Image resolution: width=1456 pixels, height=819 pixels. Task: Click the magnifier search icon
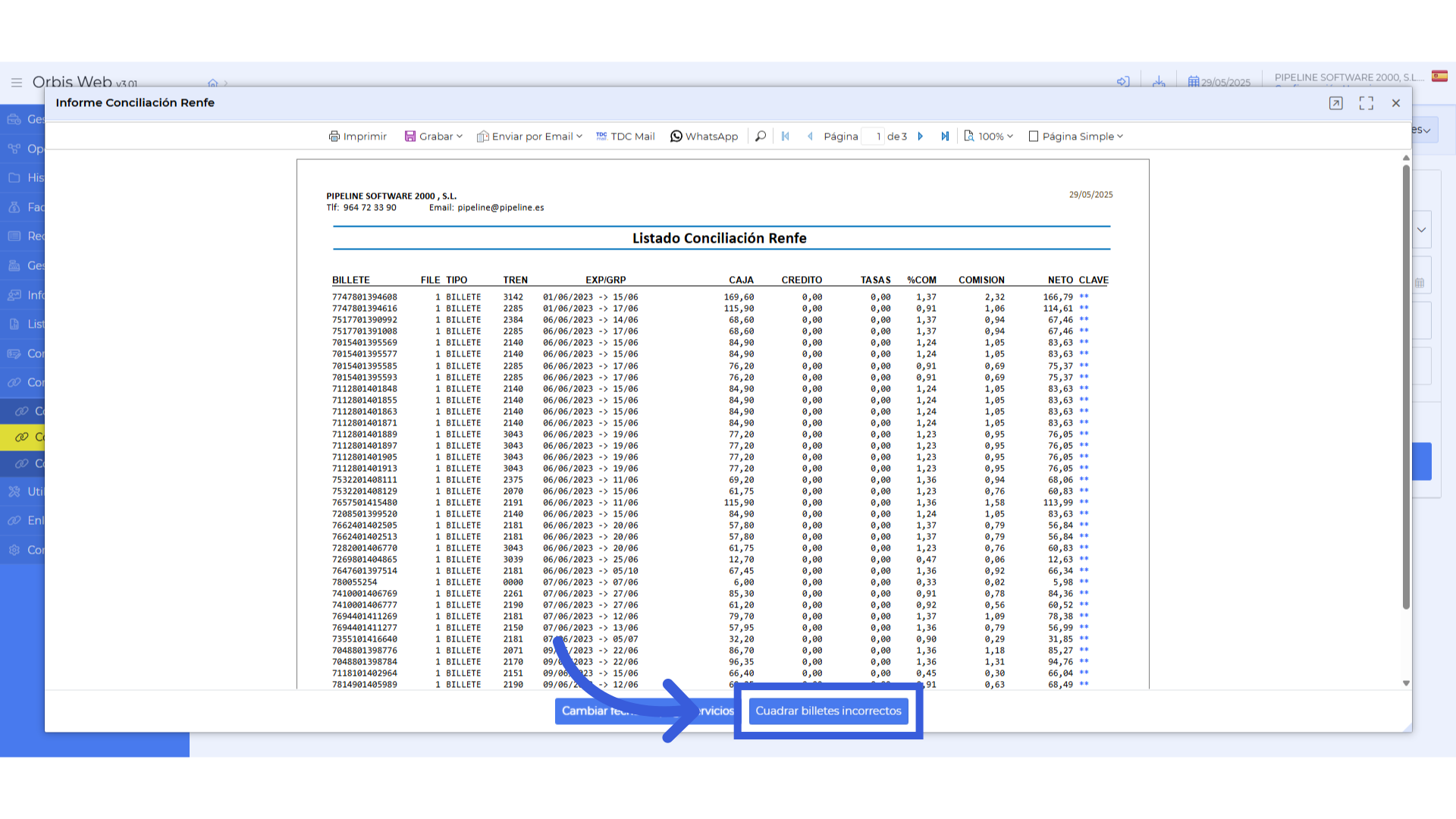(x=761, y=136)
